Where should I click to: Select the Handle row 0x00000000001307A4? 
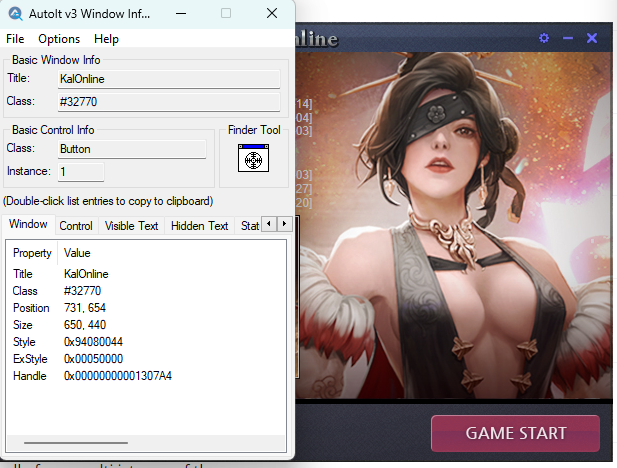tap(146, 376)
